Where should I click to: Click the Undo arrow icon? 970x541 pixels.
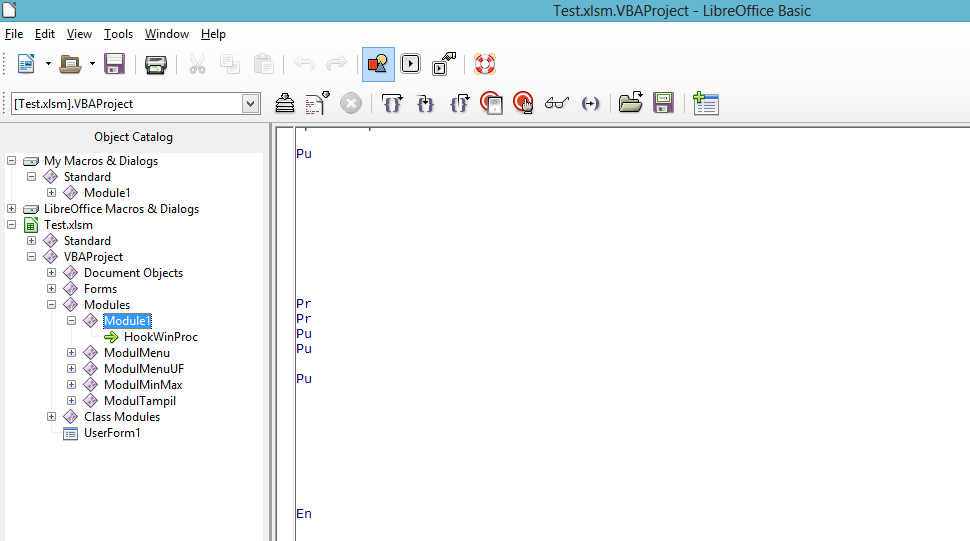coord(304,64)
